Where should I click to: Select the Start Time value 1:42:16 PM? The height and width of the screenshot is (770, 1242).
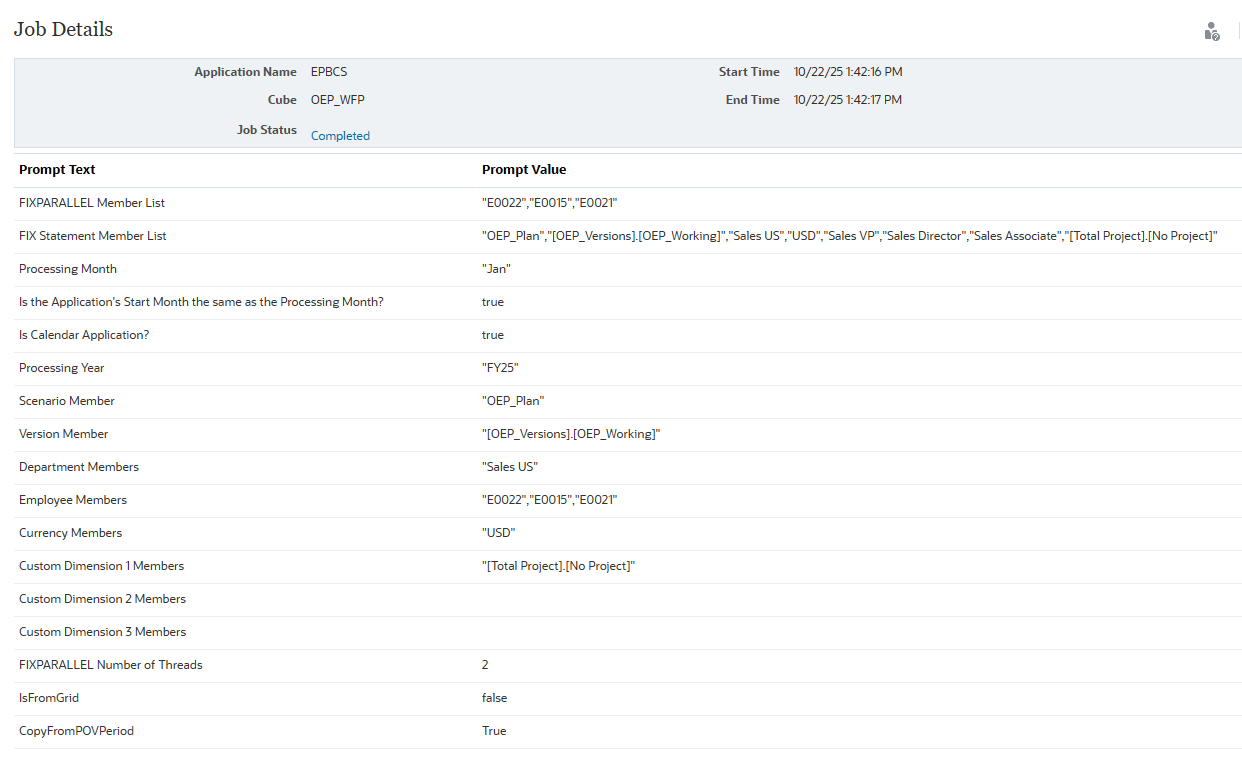848,72
